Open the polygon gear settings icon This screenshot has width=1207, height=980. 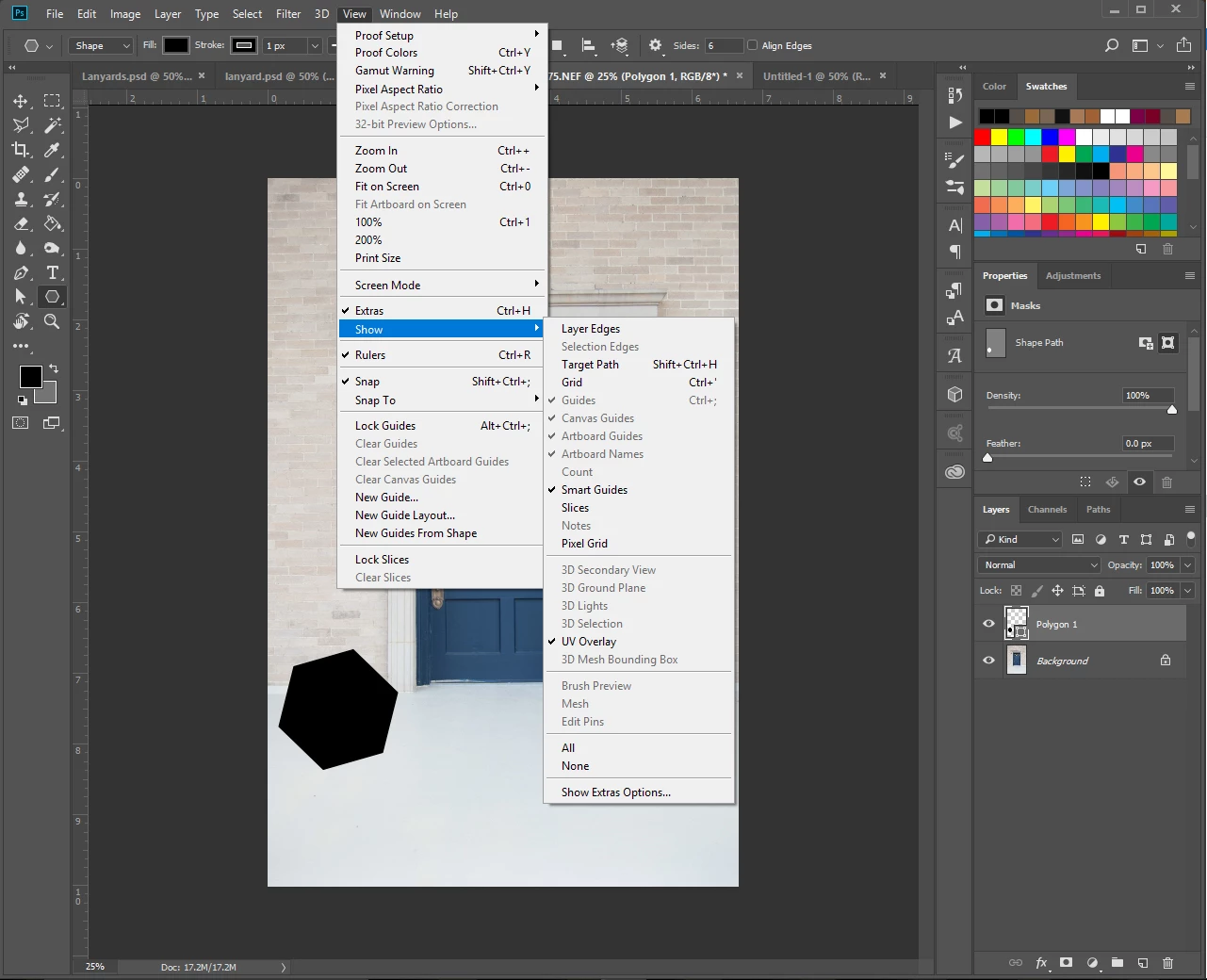(x=656, y=45)
